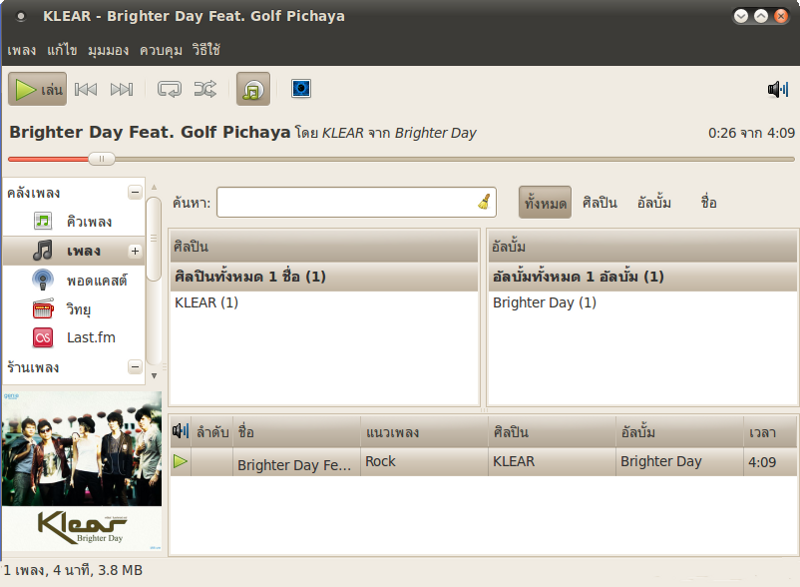Toggle repeat mode
The height and width of the screenshot is (587, 800).
click(x=169, y=89)
